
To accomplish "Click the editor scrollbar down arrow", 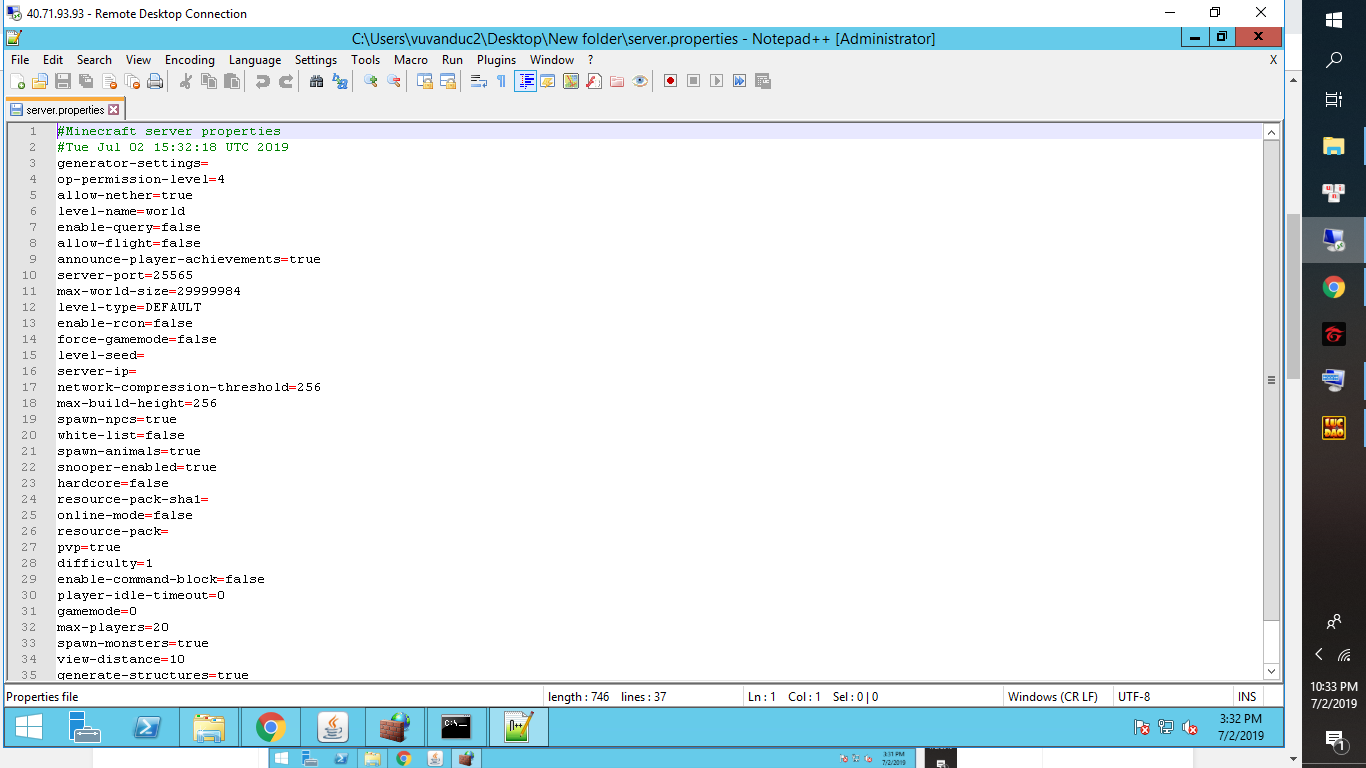I will (x=1272, y=671).
